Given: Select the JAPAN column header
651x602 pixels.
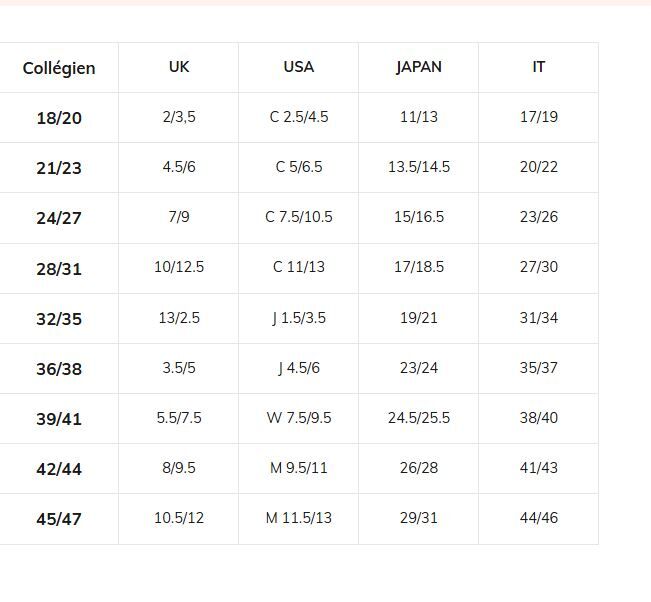Looking at the screenshot, I should [x=419, y=67].
